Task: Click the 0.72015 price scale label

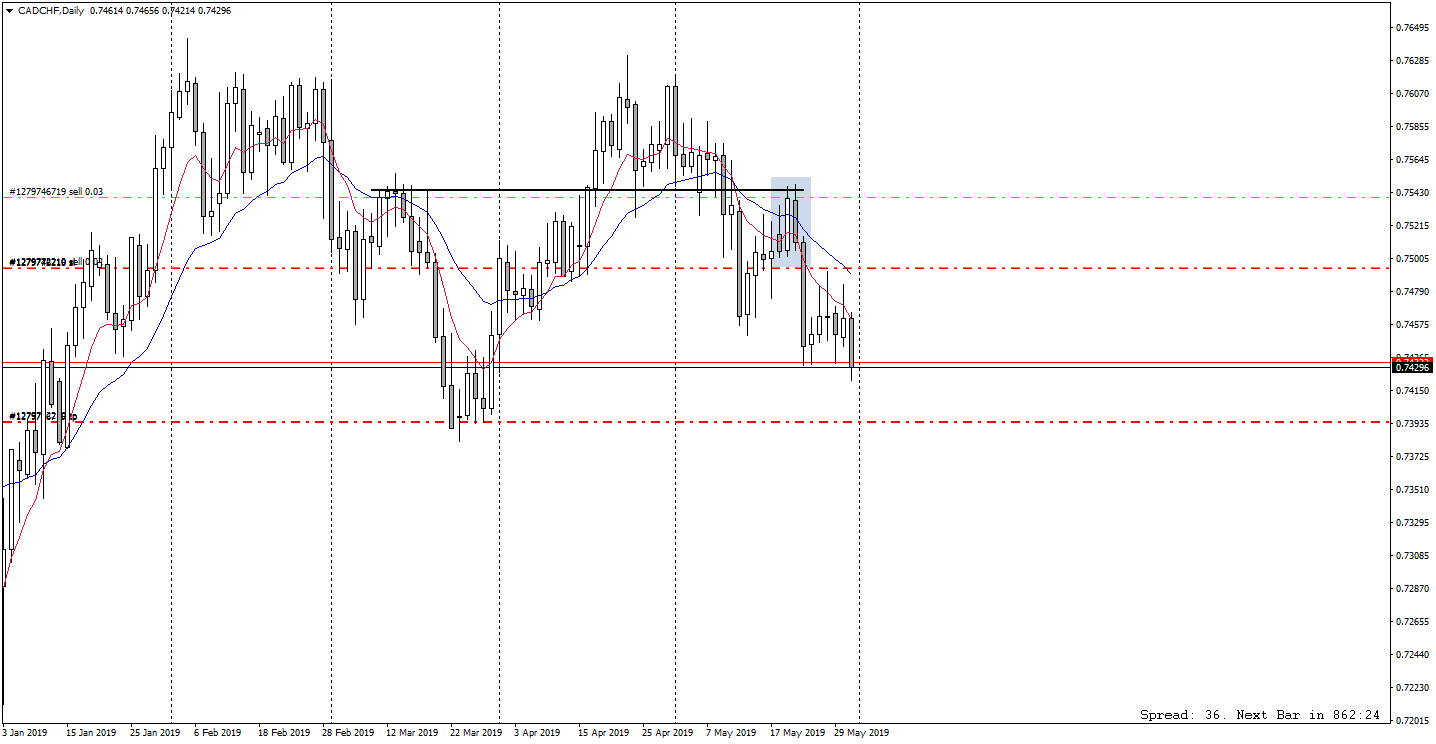Action: (1410, 720)
